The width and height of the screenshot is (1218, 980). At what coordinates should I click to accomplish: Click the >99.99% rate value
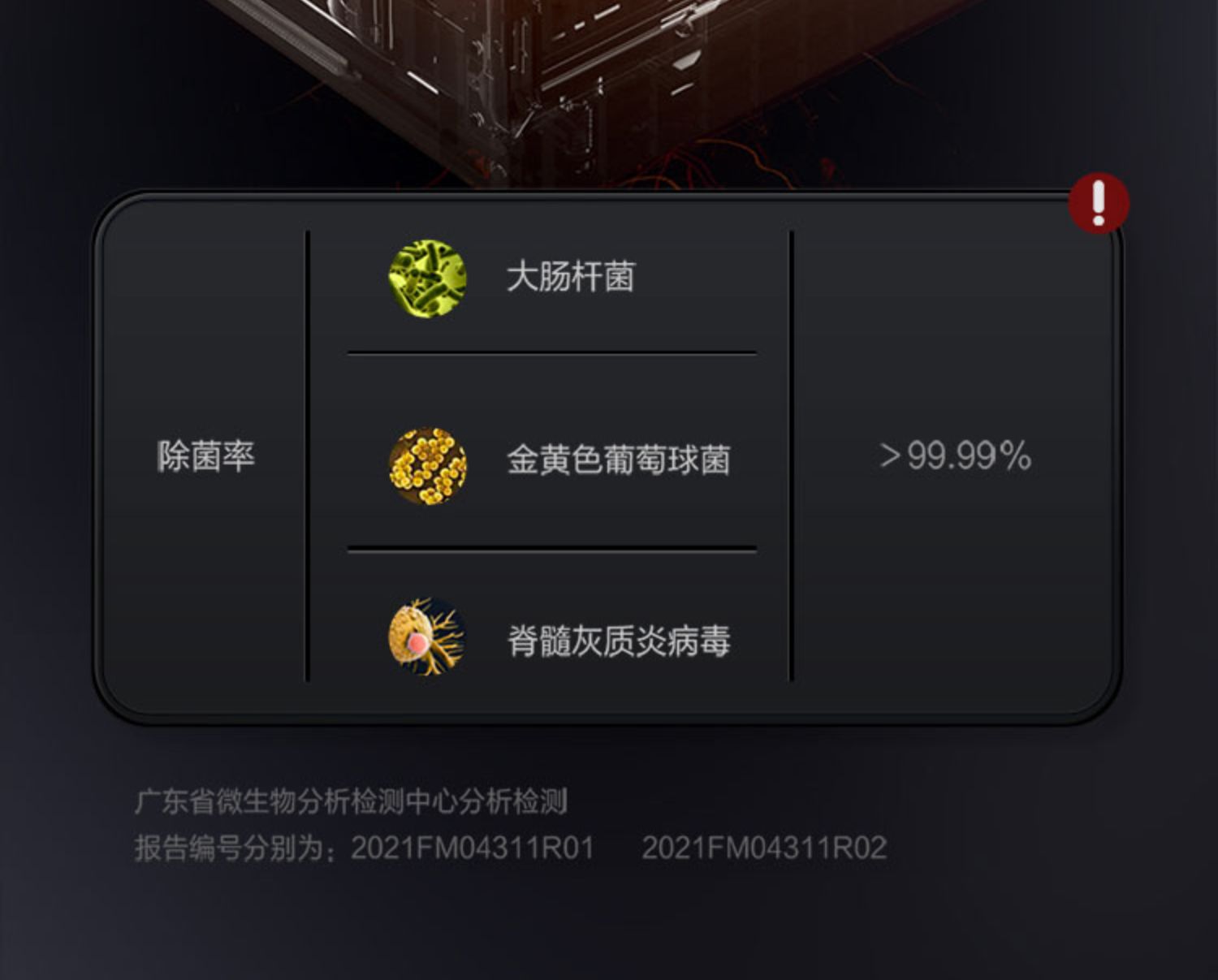(x=955, y=455)
